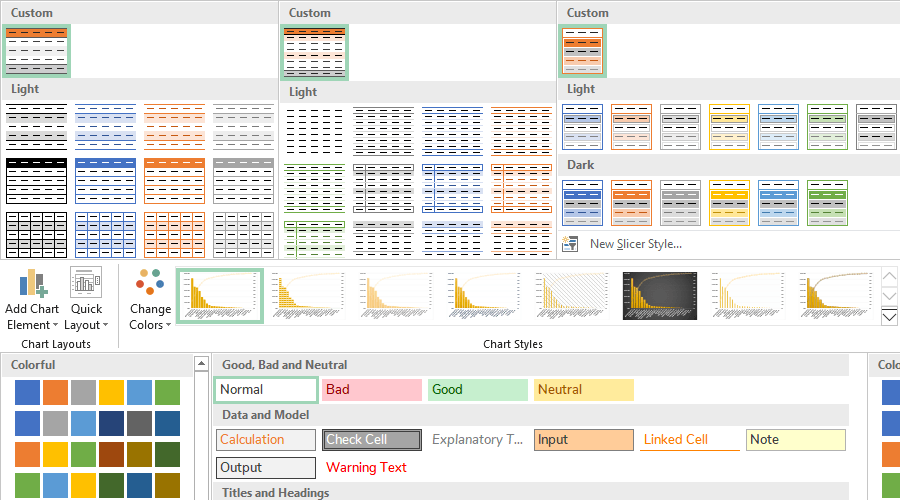Select the orange custom table style thumbnail
900x500 pixels.
tap(36, 51)
